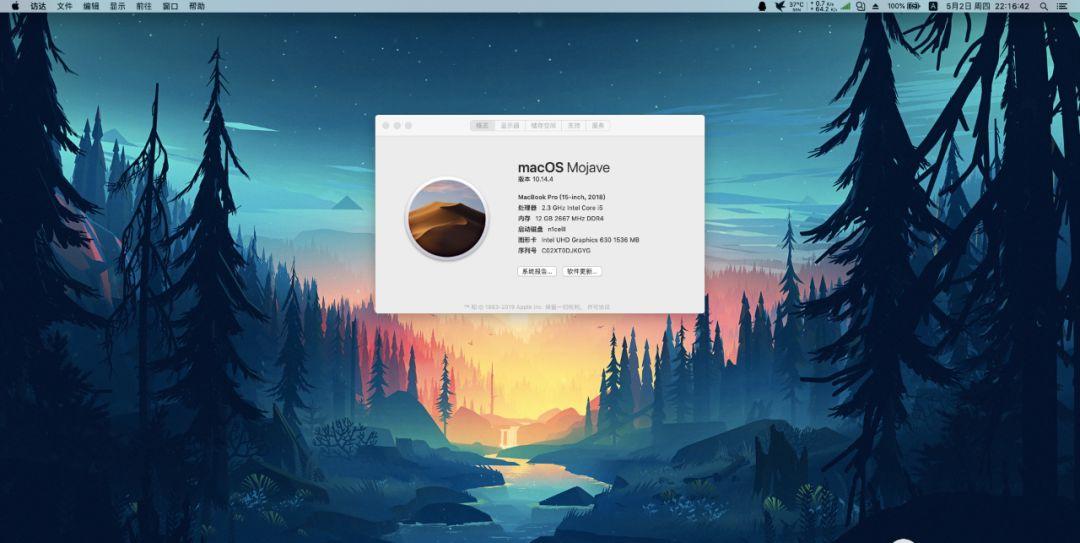The width and height of the screenshot is (1080, 543).
Task: Click the 12 GB 2667 MHz DDR4 value
Action: click(x=569, y=218)
